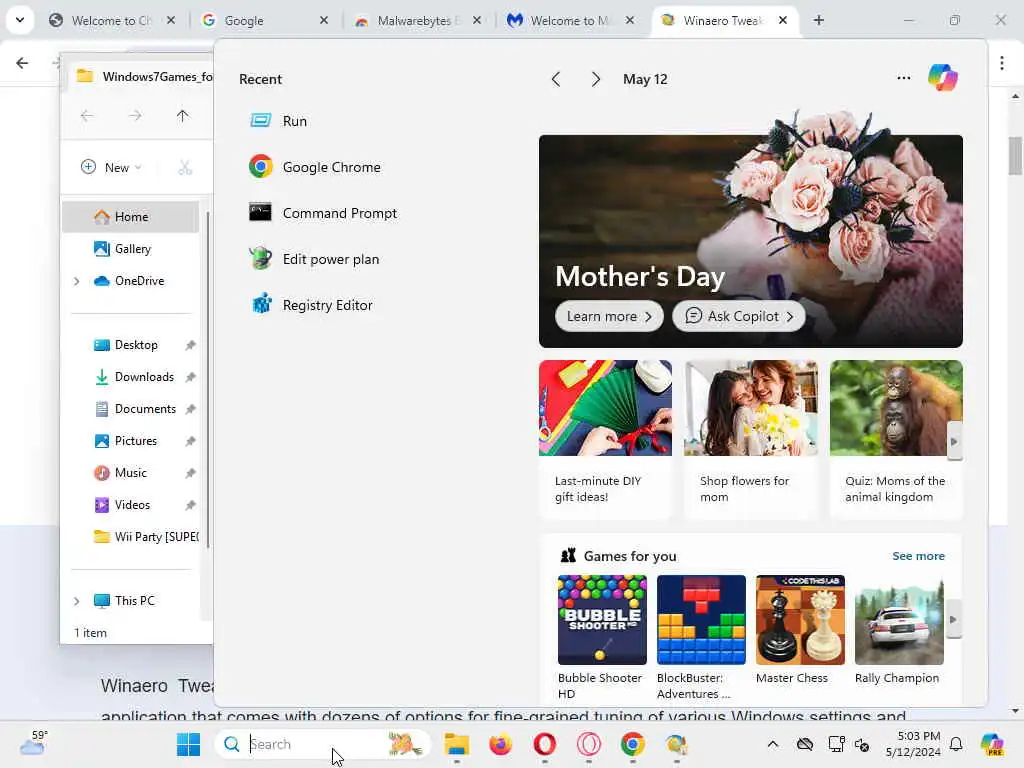The height and width of the screenshot is (768, 1024).
Task: Click the up-folder arrow in File Explorer
Action: coord(182,116)
